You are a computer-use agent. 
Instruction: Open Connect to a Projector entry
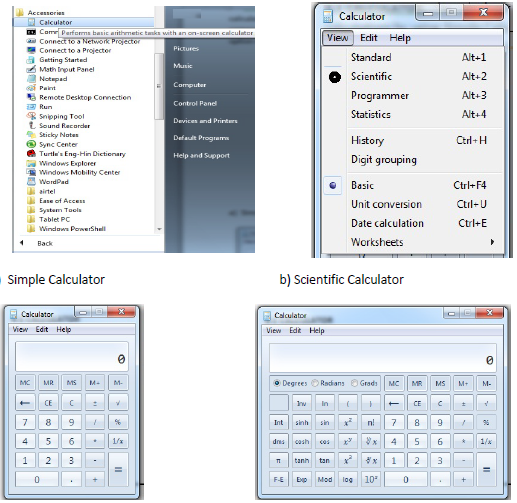click(x=69, y=50)
